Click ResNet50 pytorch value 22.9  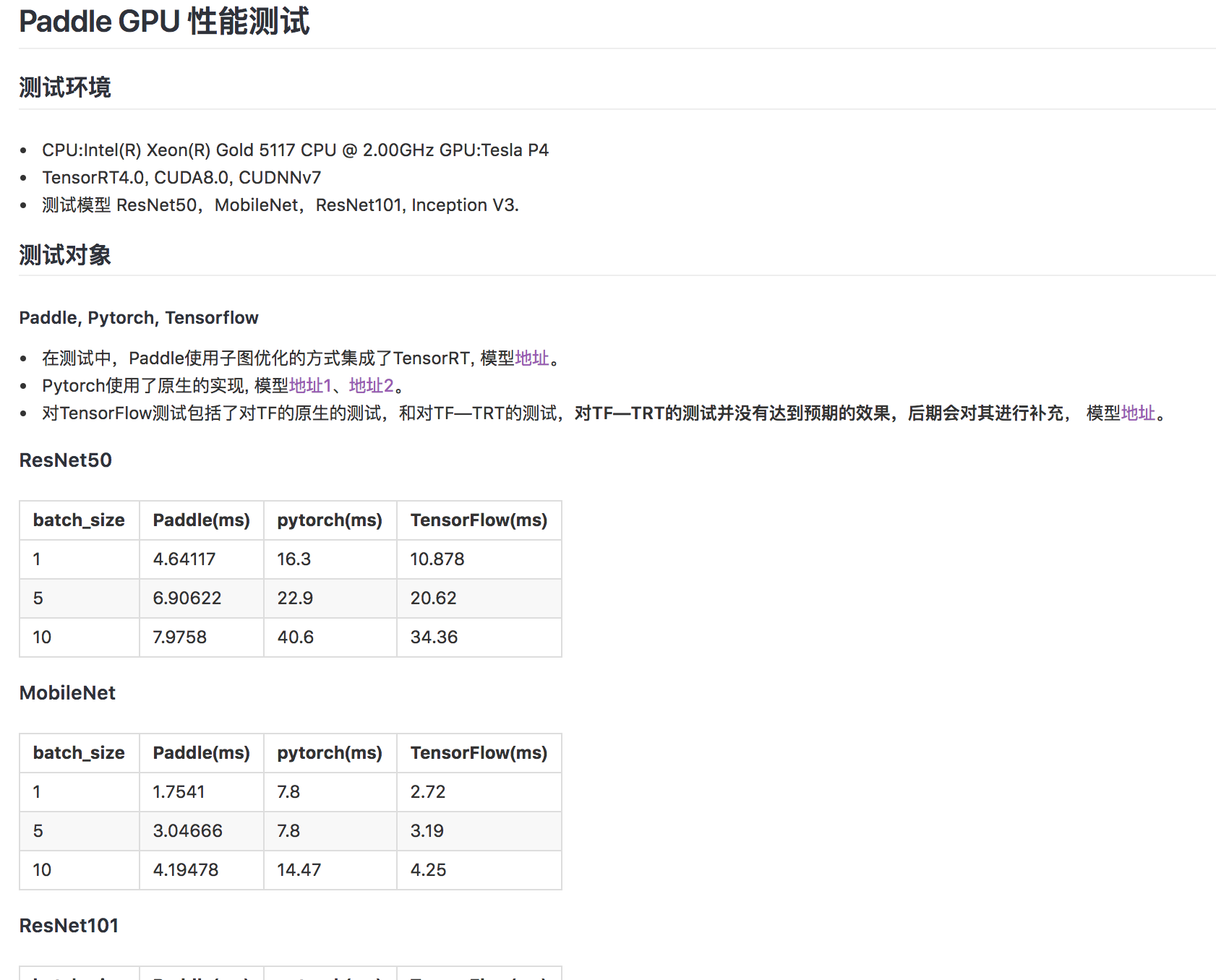point(295,598)
